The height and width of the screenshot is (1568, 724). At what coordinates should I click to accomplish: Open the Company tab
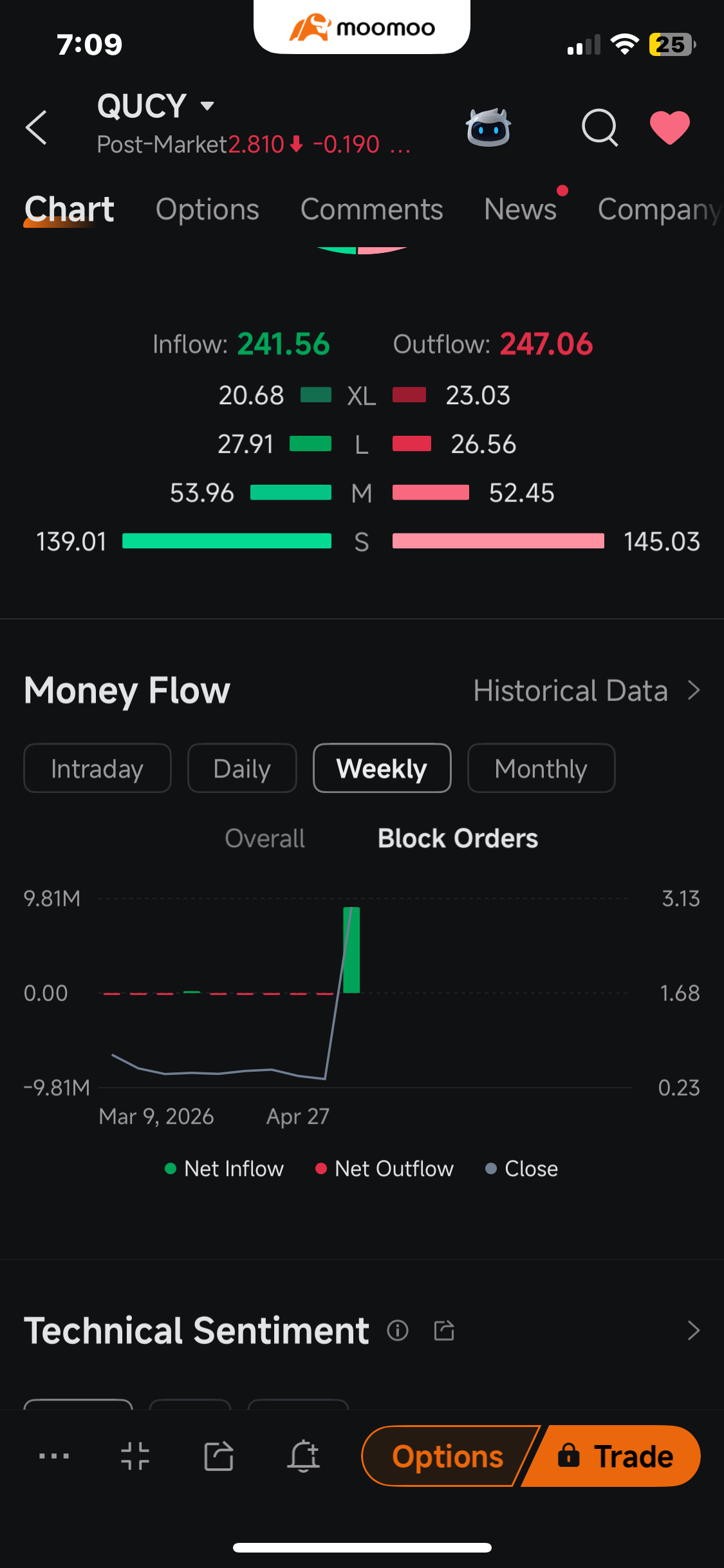(660, 210)
